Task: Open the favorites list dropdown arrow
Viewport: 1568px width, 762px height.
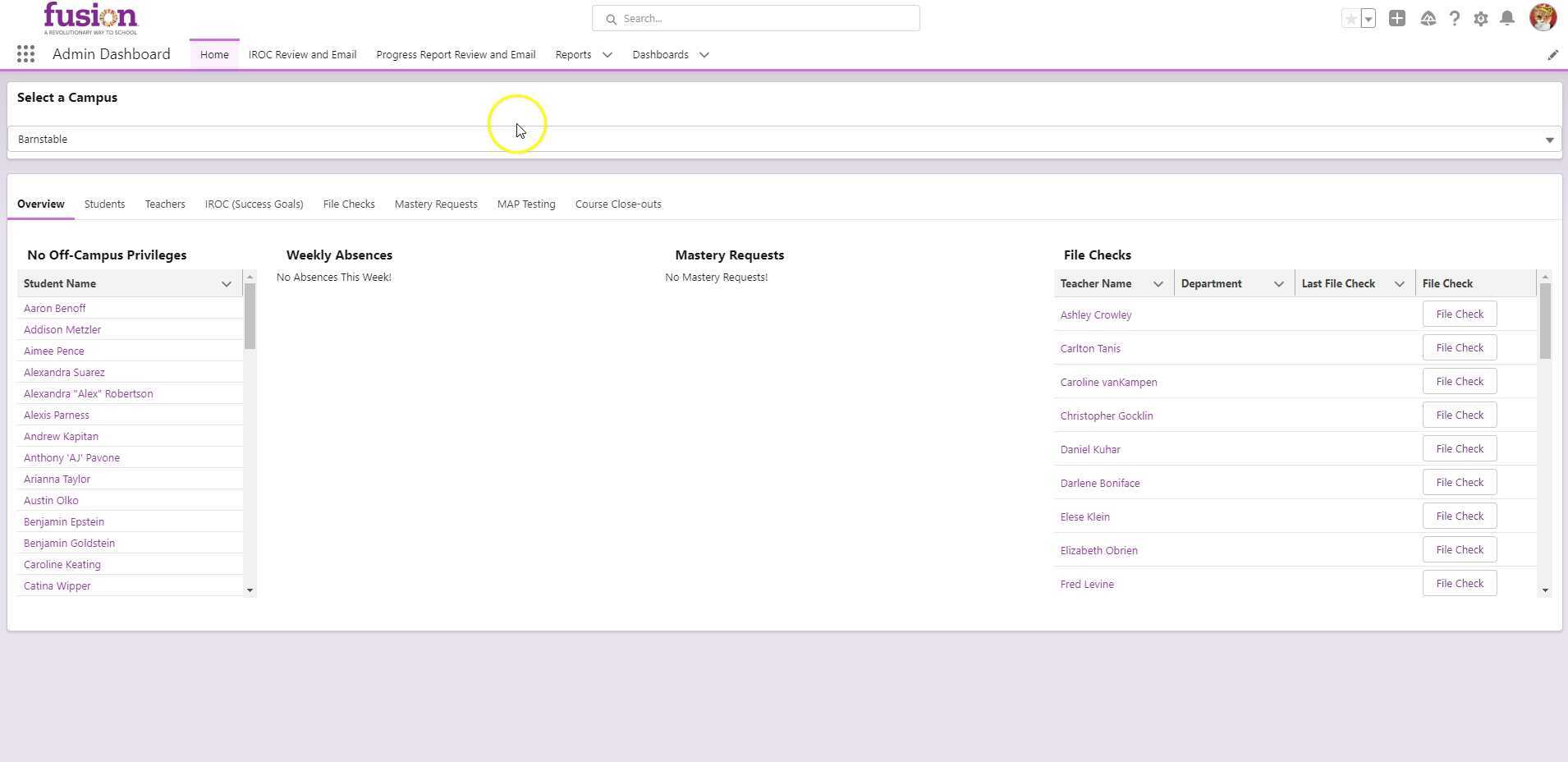Action: click(1369, 19)
